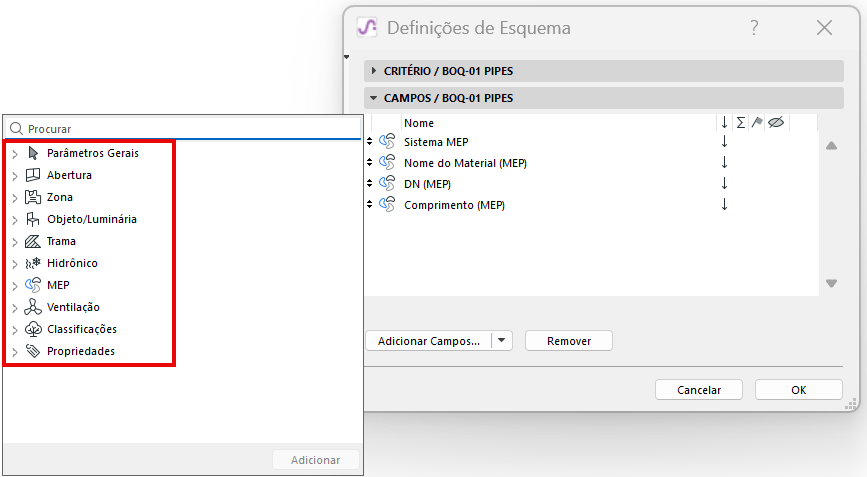
Task: Expand the MEP category
Action: pos(15,286)
